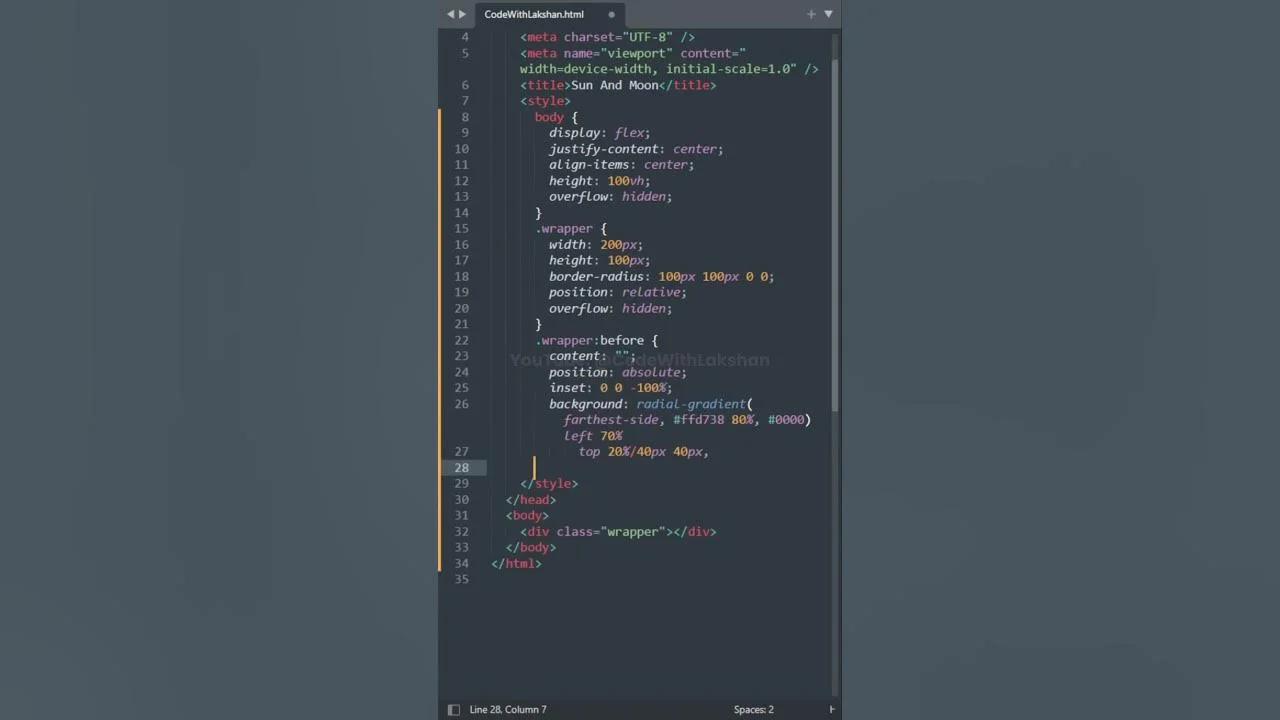
Task: Click the forward navigation arrow
Action: tap(462, 14)
